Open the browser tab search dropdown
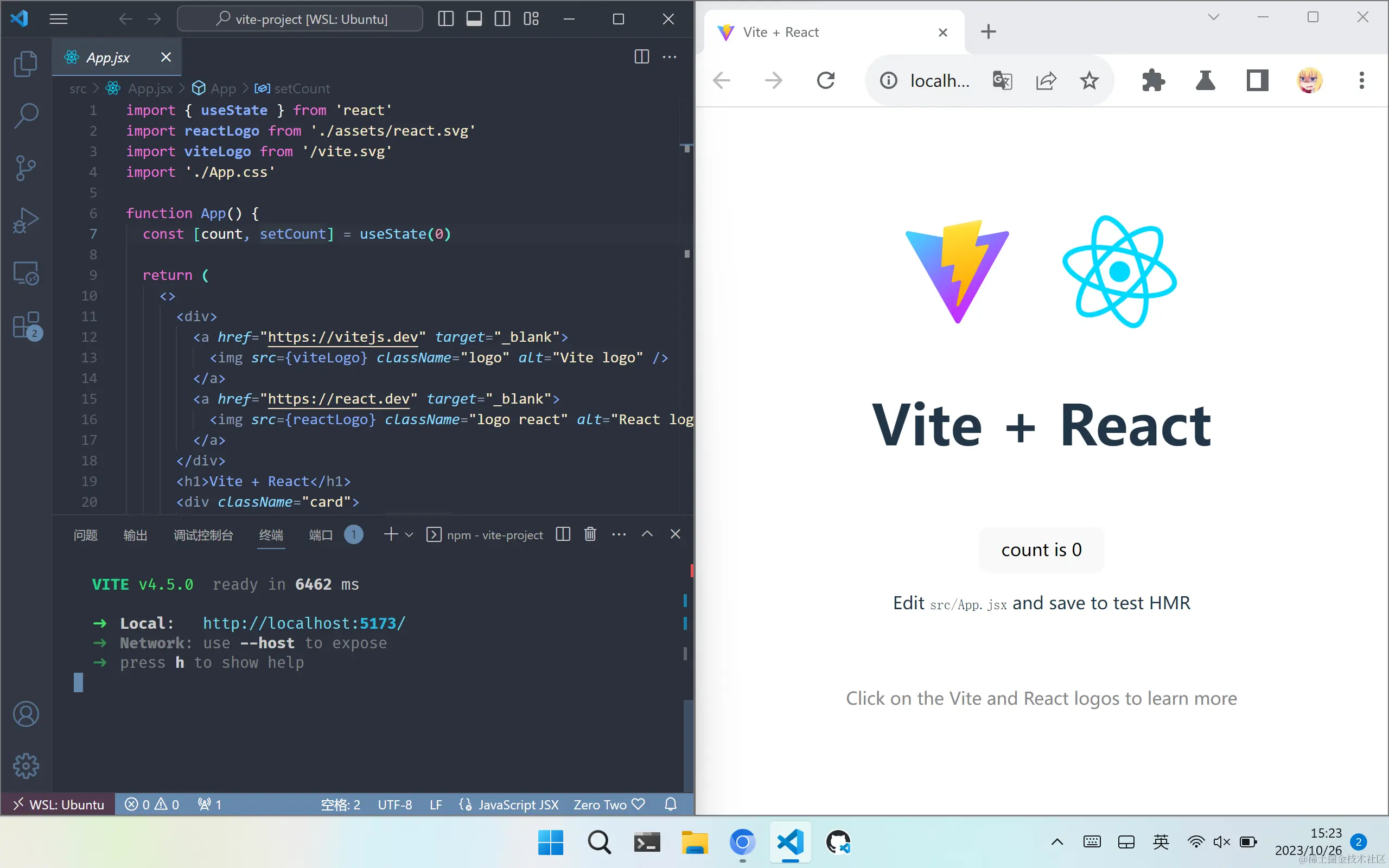The image size is (1389, 868). (1213, 17)
